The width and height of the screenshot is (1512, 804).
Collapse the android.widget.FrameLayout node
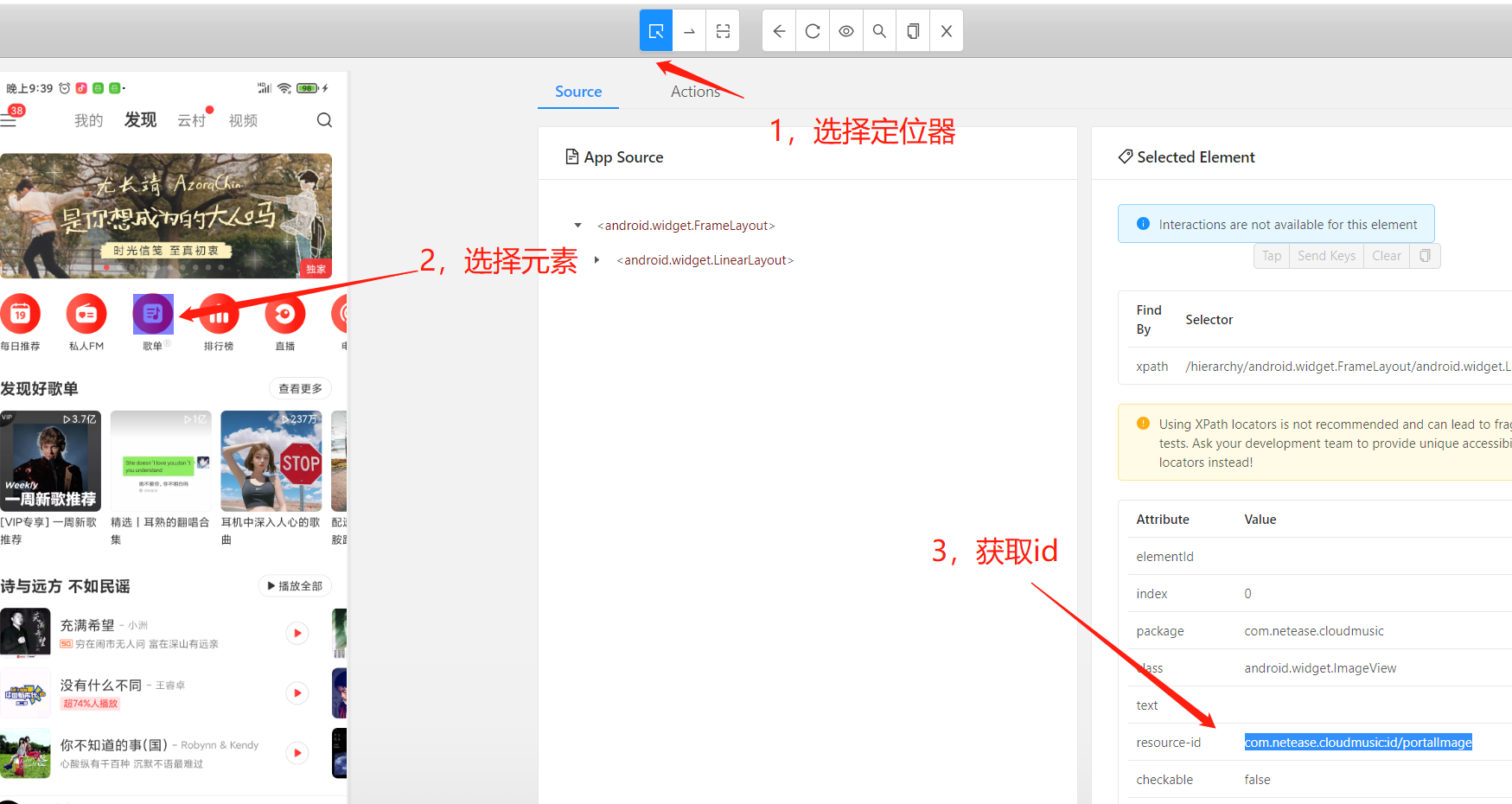(x=578, y=226)
